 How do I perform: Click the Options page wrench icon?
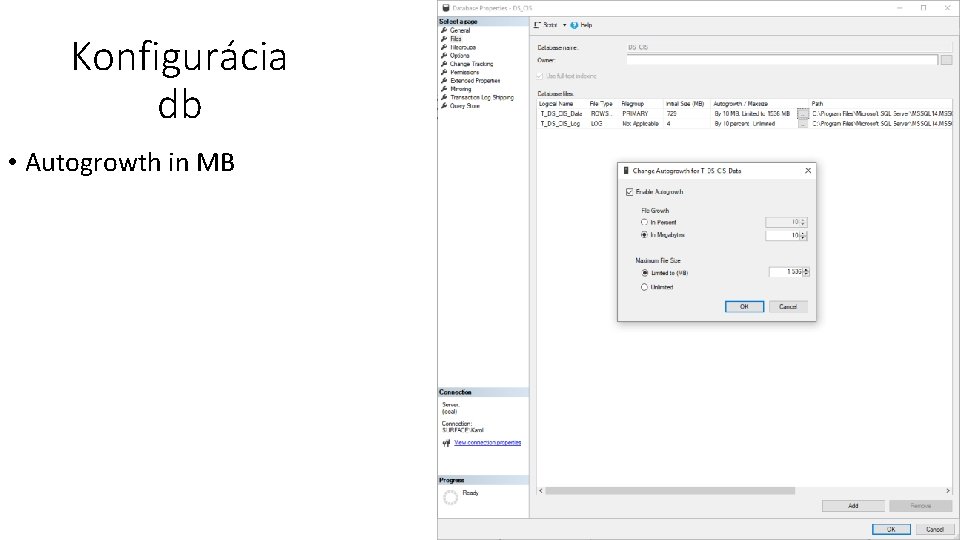point(444,55)
